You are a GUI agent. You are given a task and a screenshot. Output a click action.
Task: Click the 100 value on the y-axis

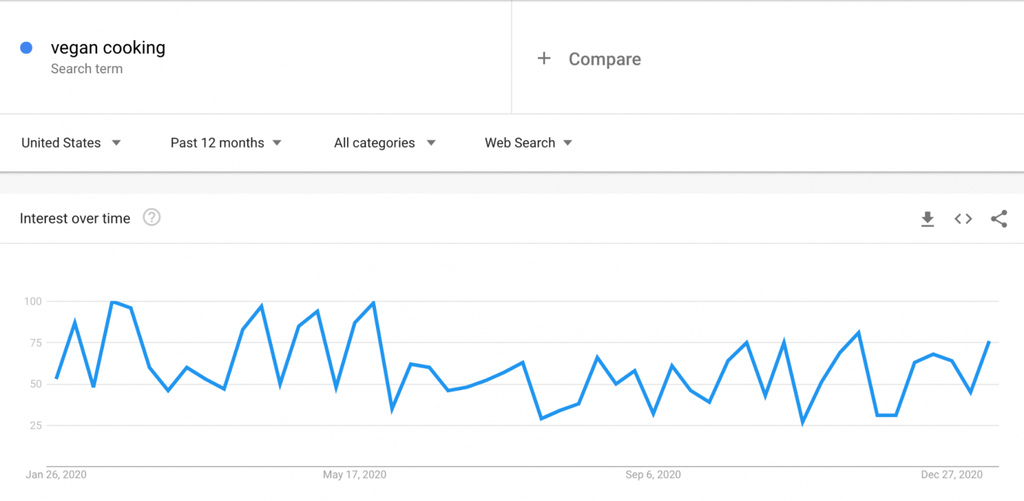[x=33, y=302]
